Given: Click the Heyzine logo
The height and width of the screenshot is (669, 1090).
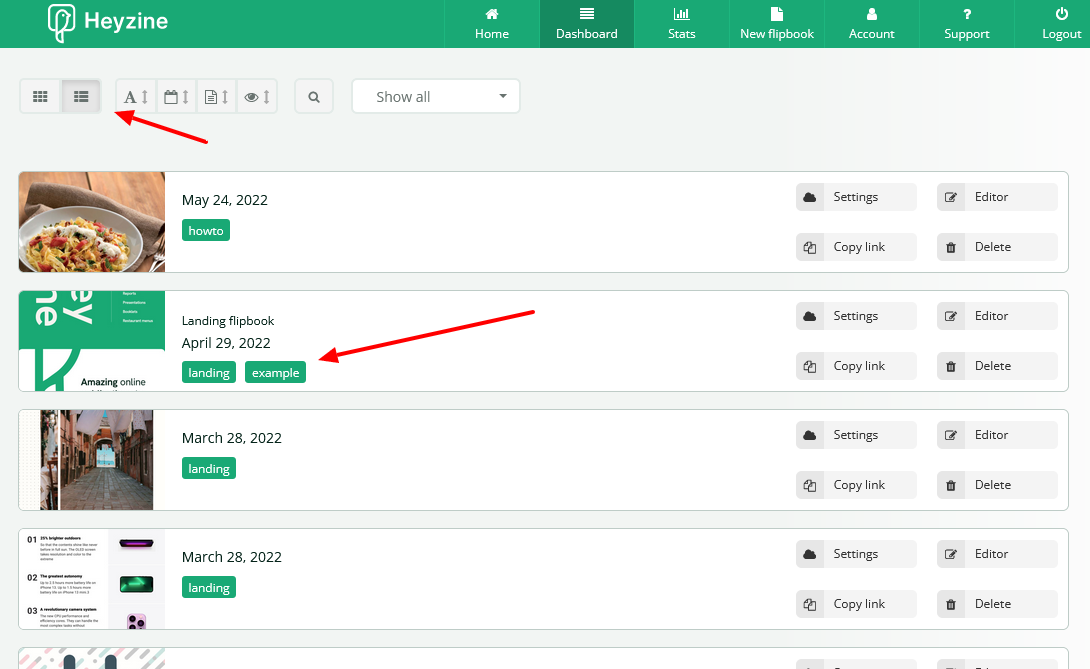Looking at the screenshot, I should point(108,22).
